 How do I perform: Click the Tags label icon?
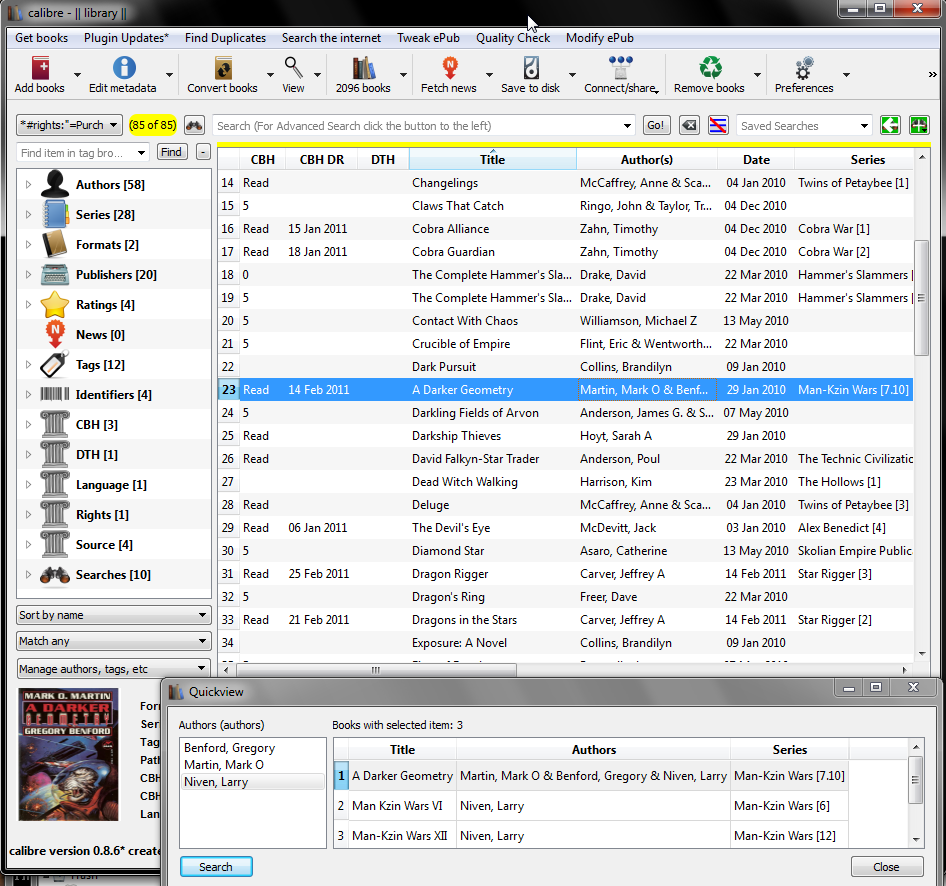coord(55,364)
